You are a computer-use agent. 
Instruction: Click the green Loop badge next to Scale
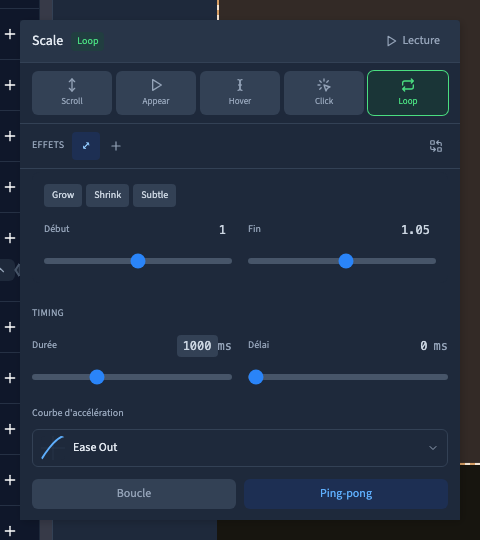87,41
